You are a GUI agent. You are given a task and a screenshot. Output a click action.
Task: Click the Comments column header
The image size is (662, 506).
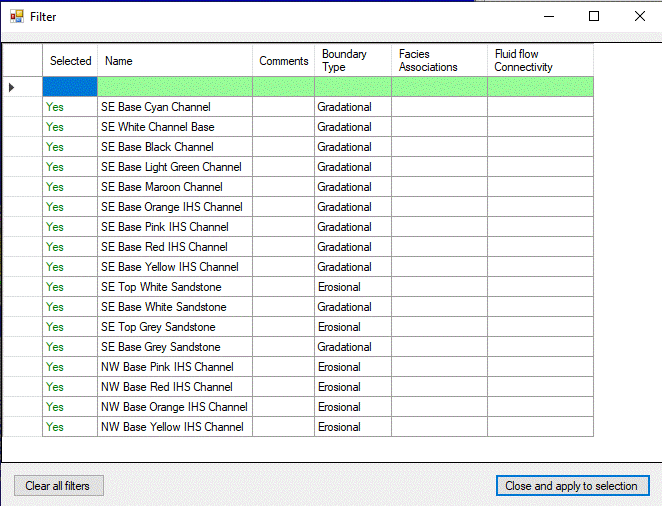(283, 61)
